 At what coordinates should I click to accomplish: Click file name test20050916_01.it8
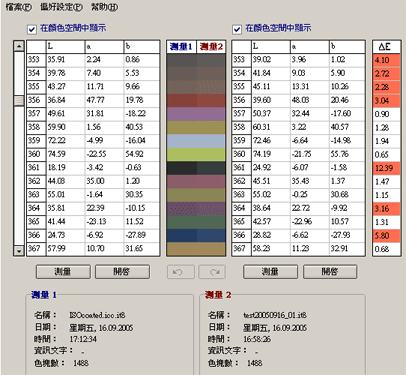(275, 315)
